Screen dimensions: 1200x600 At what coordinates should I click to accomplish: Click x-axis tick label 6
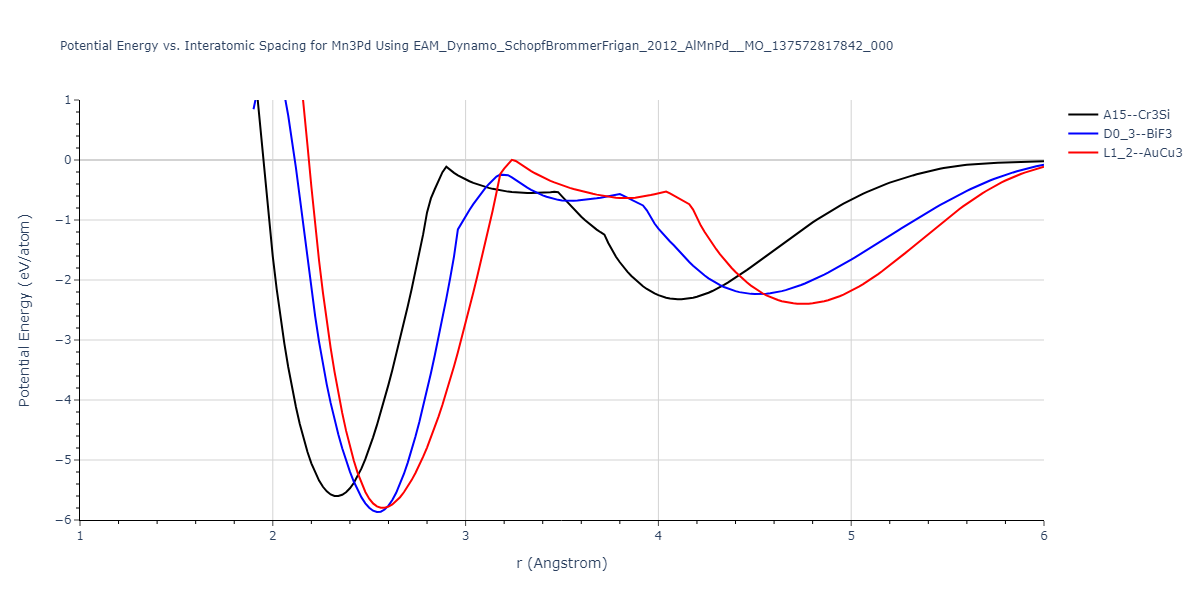coord(1043,537)
